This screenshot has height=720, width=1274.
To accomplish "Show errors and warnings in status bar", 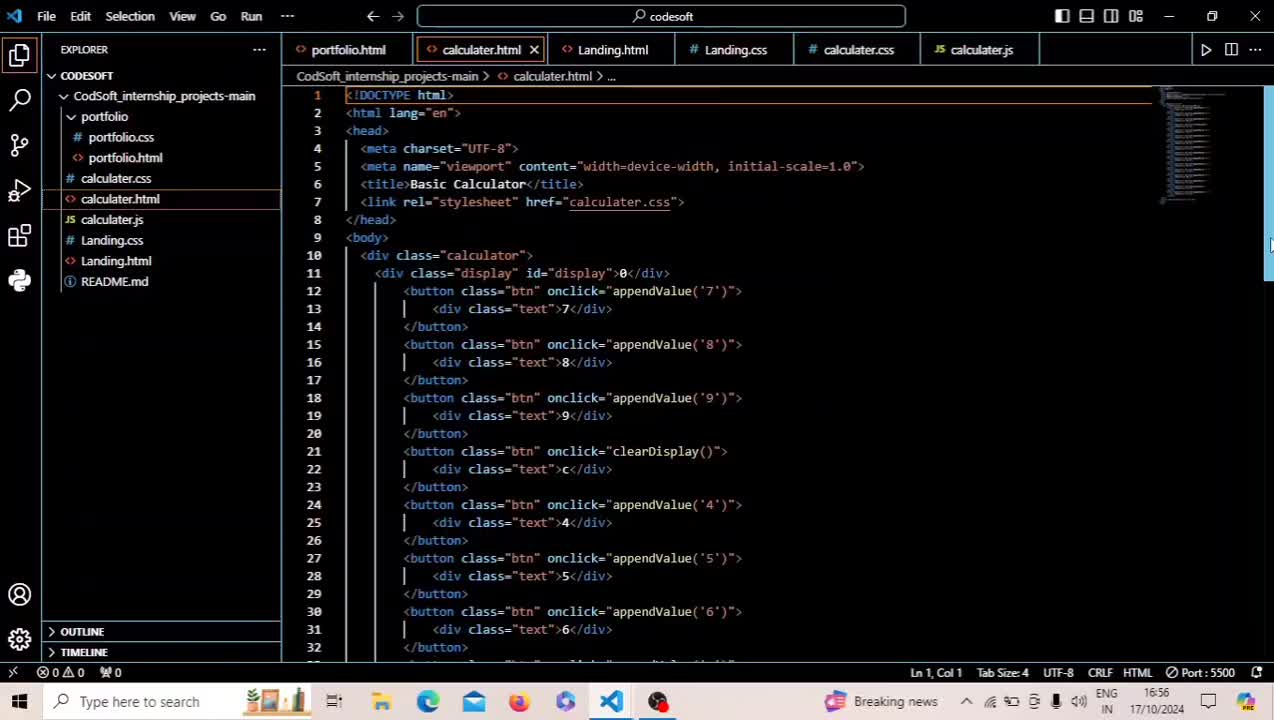I will (x=61, y=672).
